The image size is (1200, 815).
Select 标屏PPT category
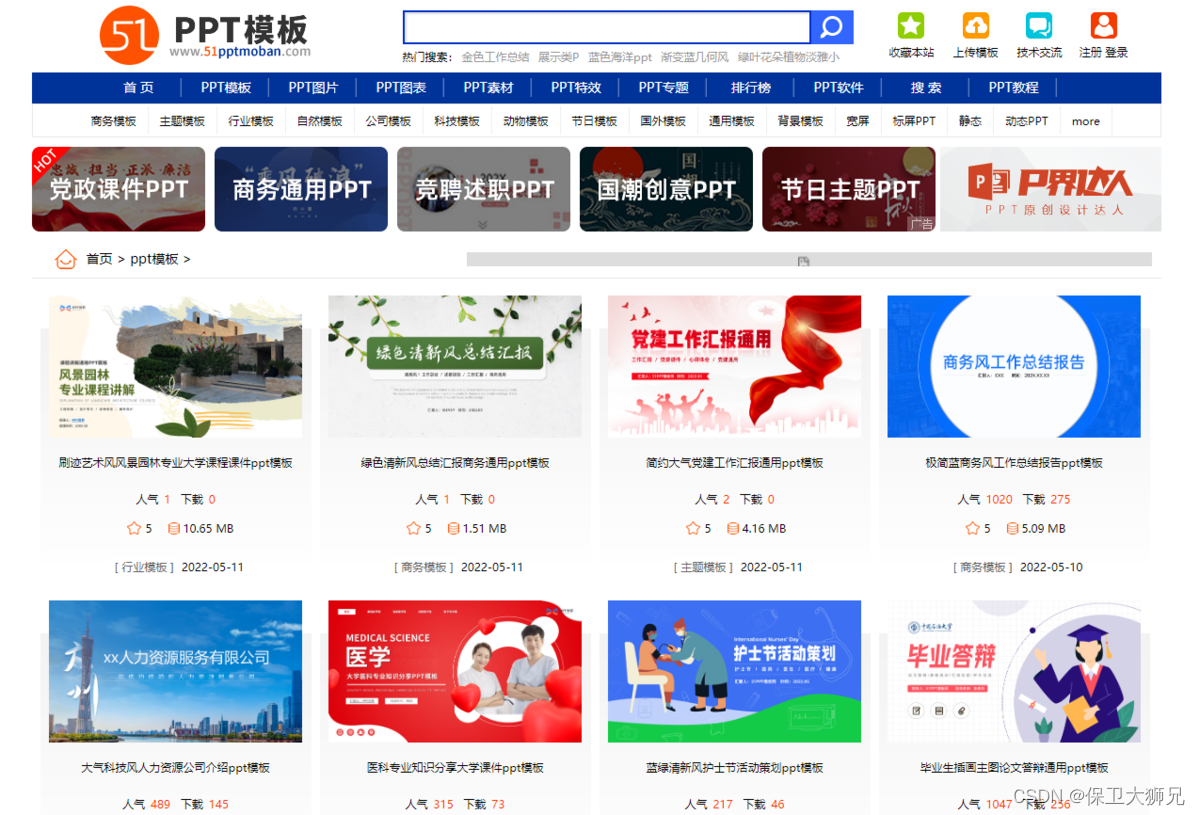914,121
